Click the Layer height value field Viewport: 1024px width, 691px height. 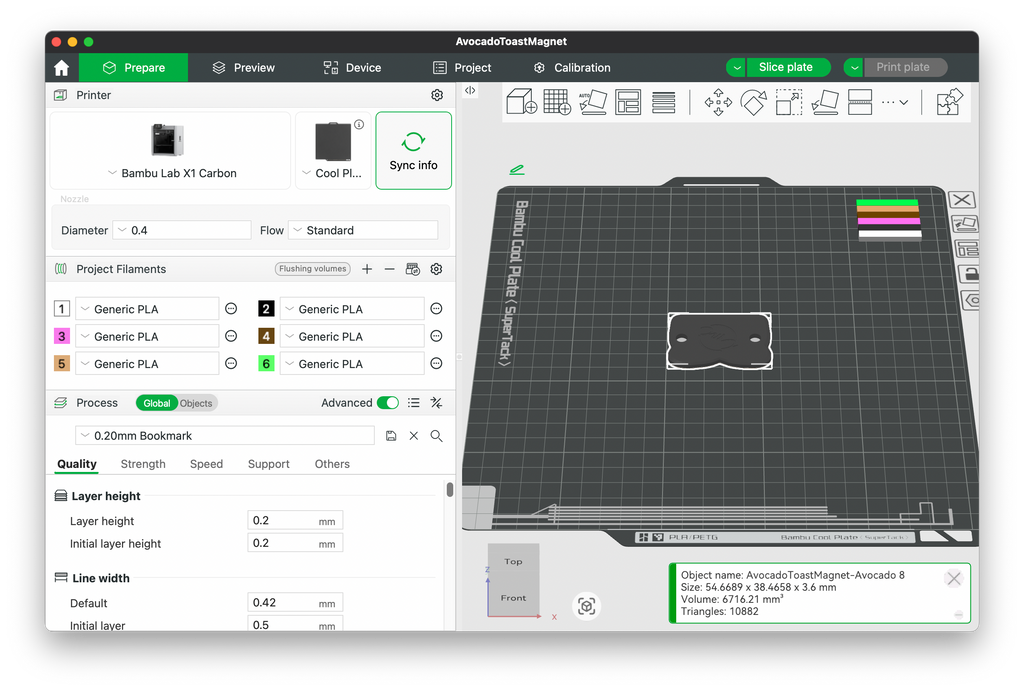click(x=295, y=521)
